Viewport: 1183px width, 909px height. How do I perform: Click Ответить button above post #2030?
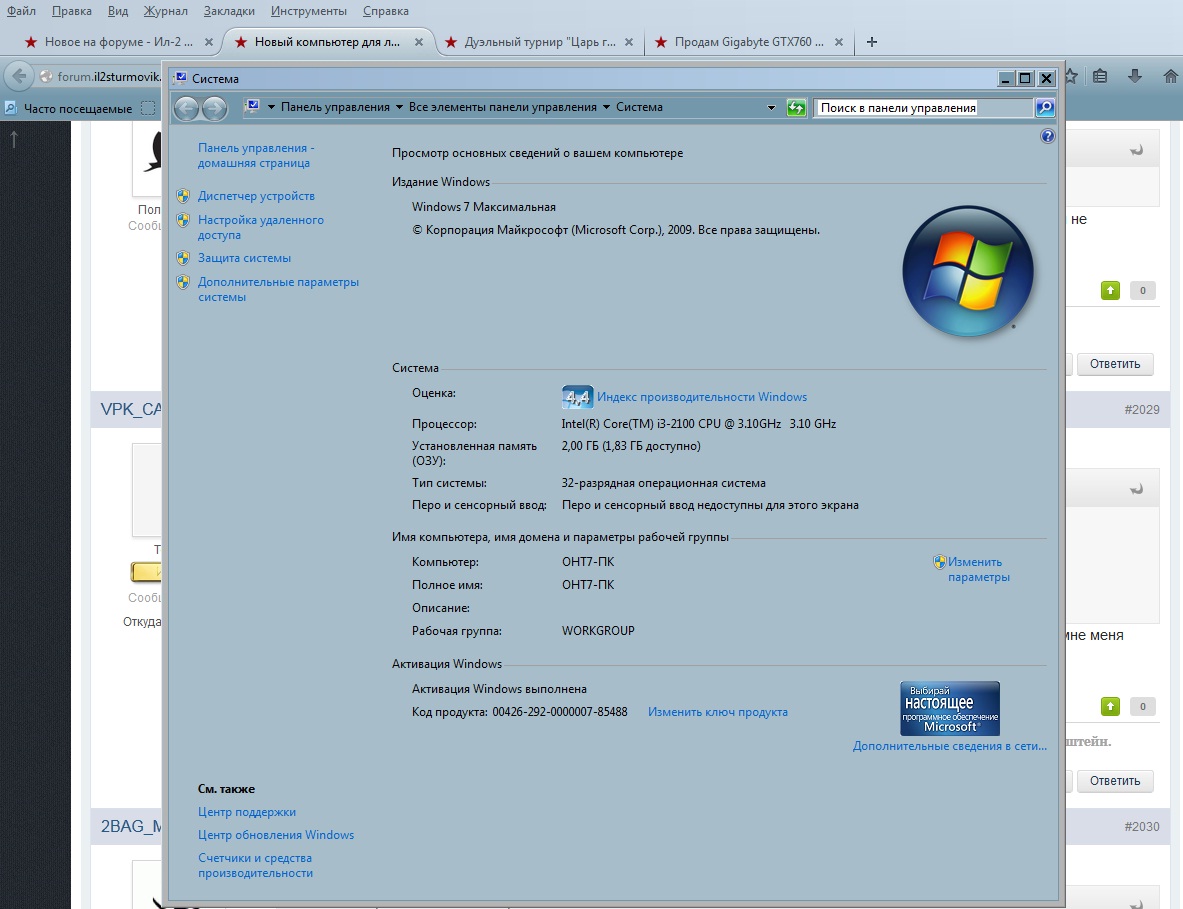tap(1114, 781)
